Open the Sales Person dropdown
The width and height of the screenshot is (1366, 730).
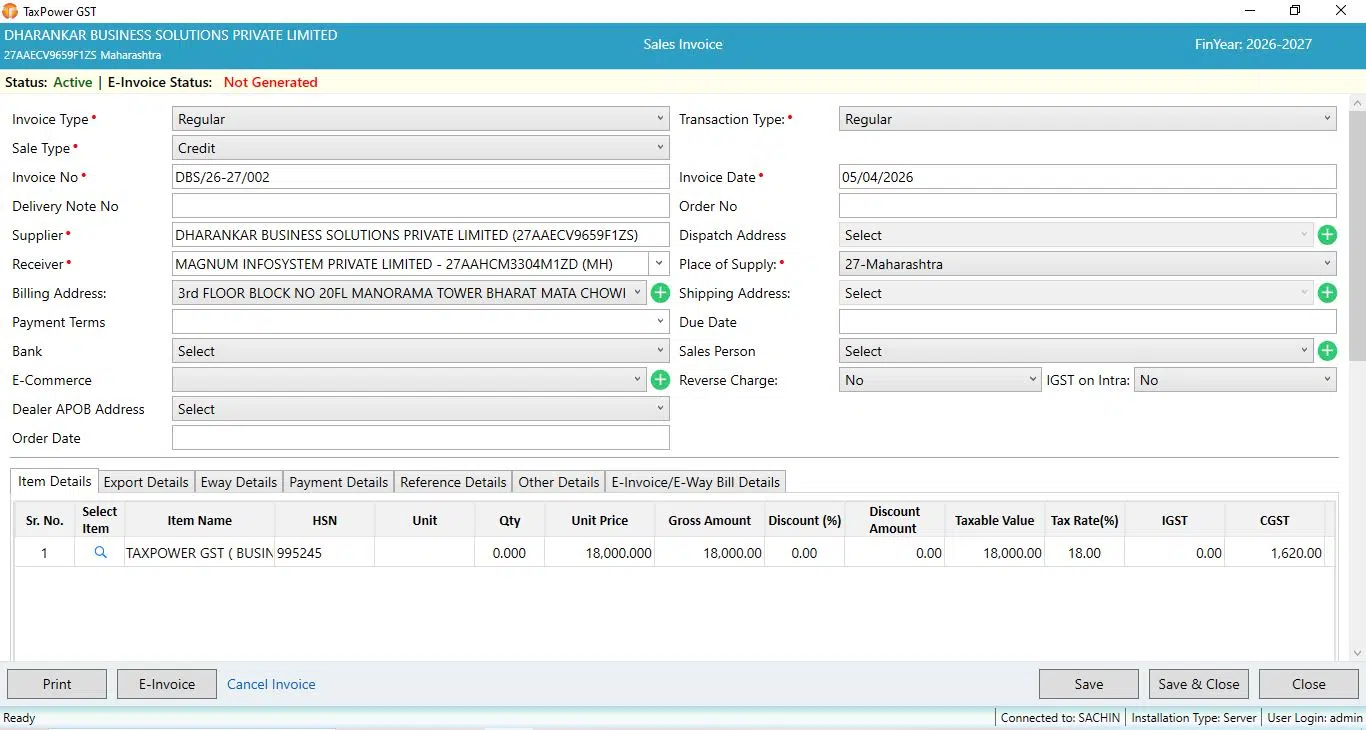(x=1076, y=351)
